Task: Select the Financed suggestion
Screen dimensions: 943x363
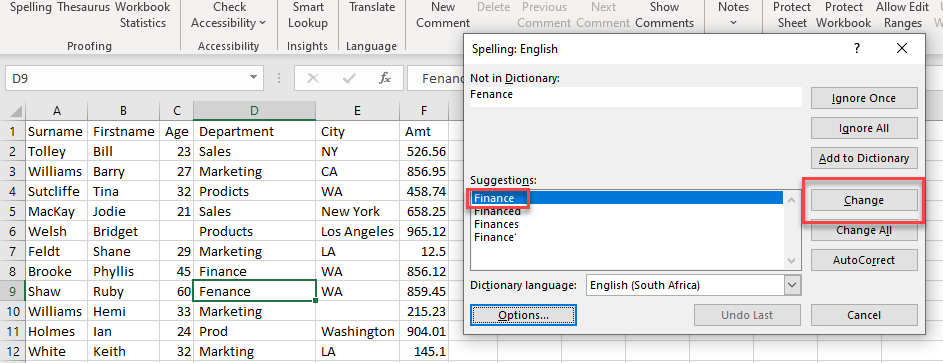Action: 627,212
